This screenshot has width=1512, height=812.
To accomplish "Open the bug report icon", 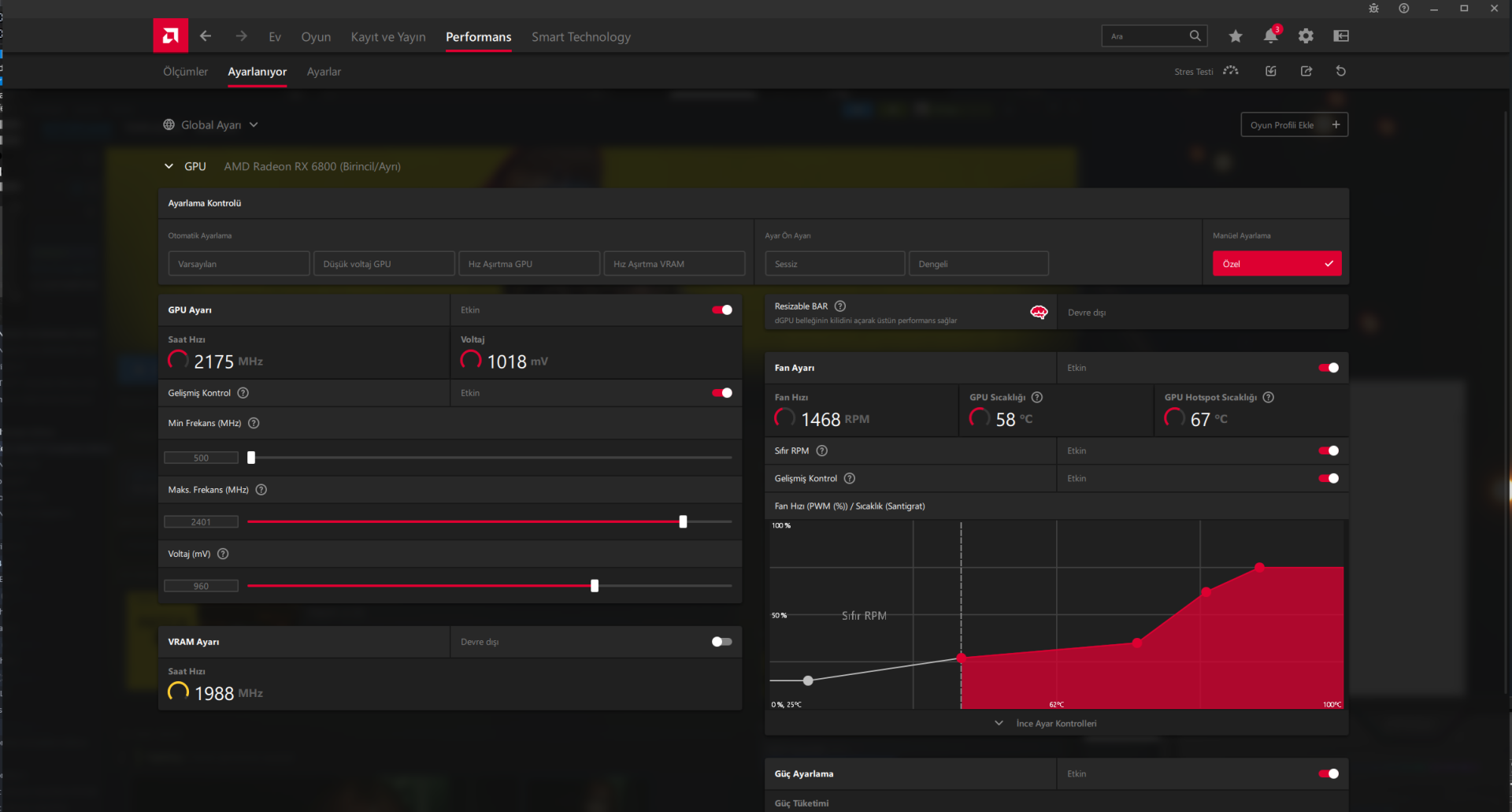I will coord(1373,8).
